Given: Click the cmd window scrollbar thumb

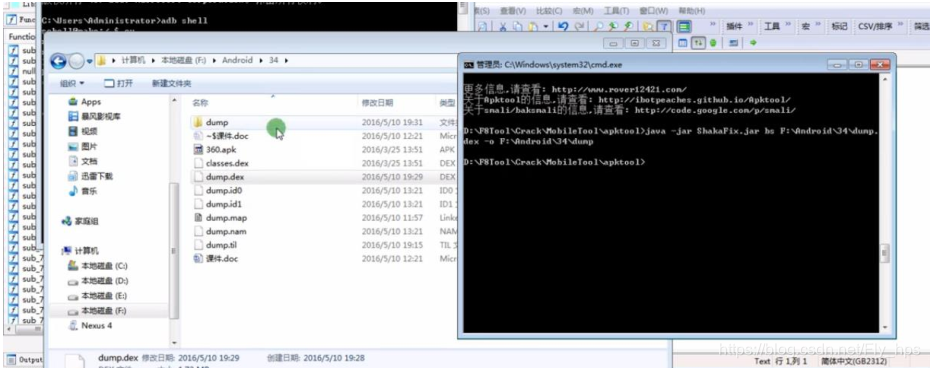Looking at the screenshot, I should point(885,253).
